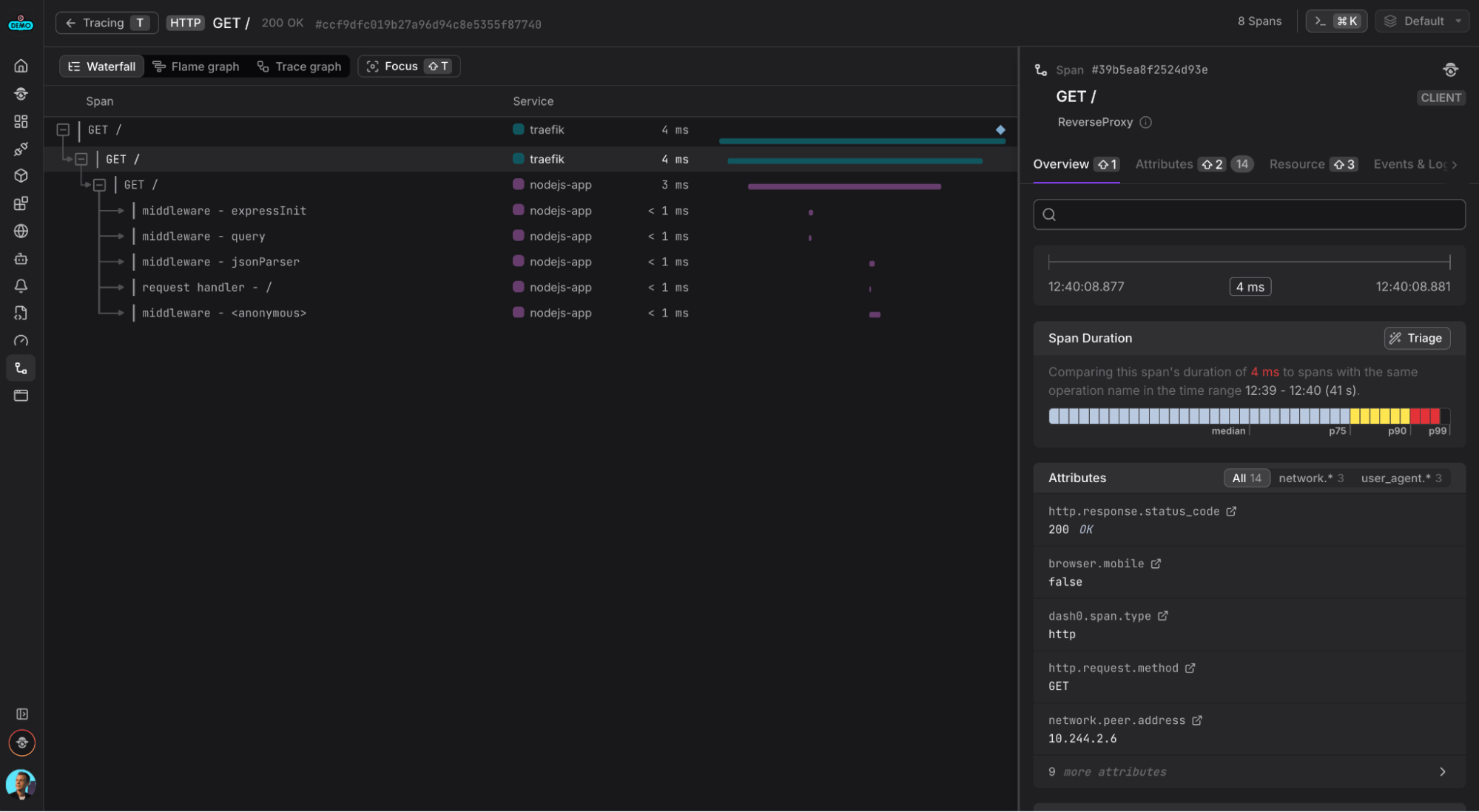The image size is (1479, 812).
Task: Open the code file icon in sidebar
Action: [21, 314]
